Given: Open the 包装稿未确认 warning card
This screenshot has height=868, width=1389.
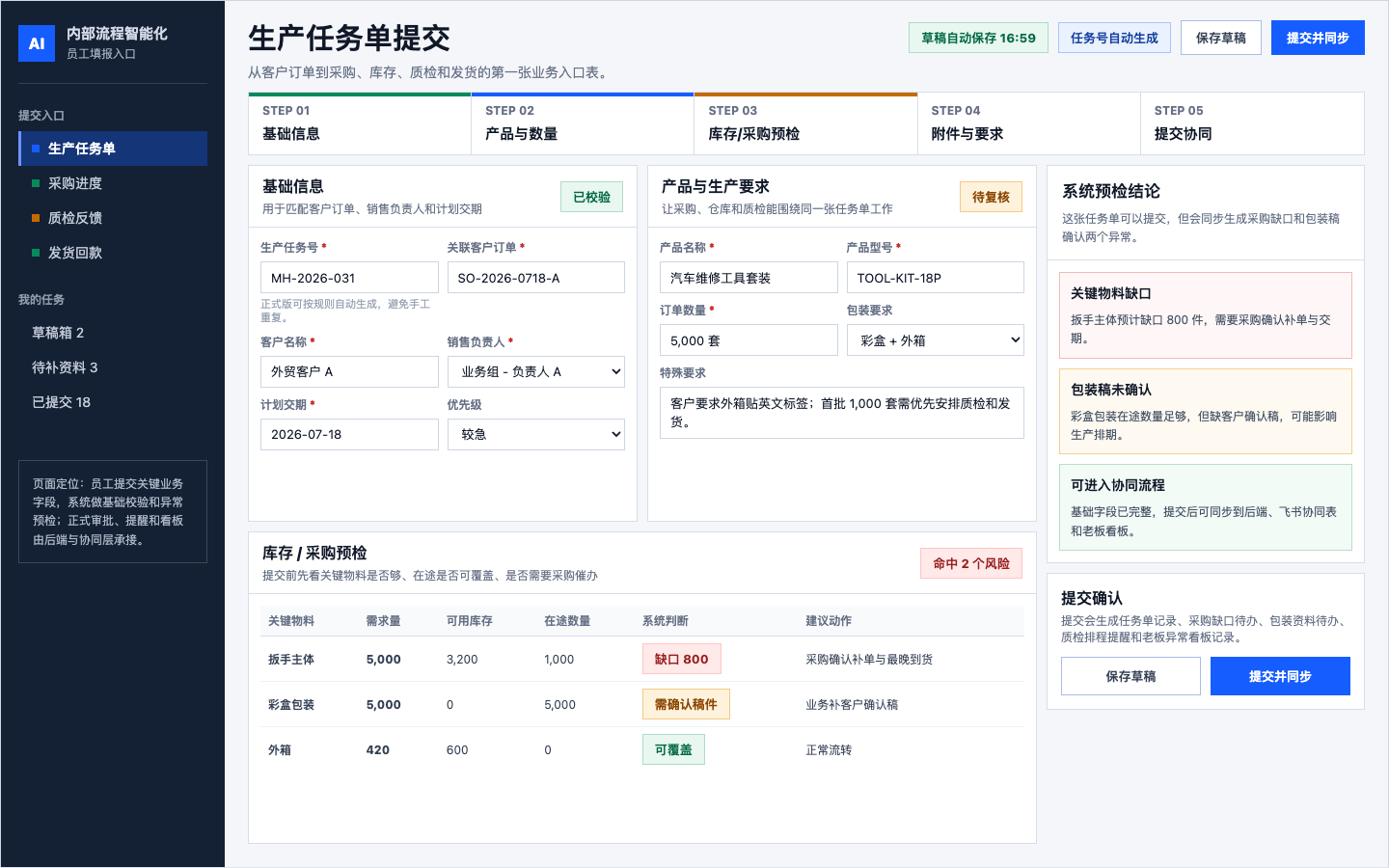Looking at the screenshot, I should coord(1206,411).
